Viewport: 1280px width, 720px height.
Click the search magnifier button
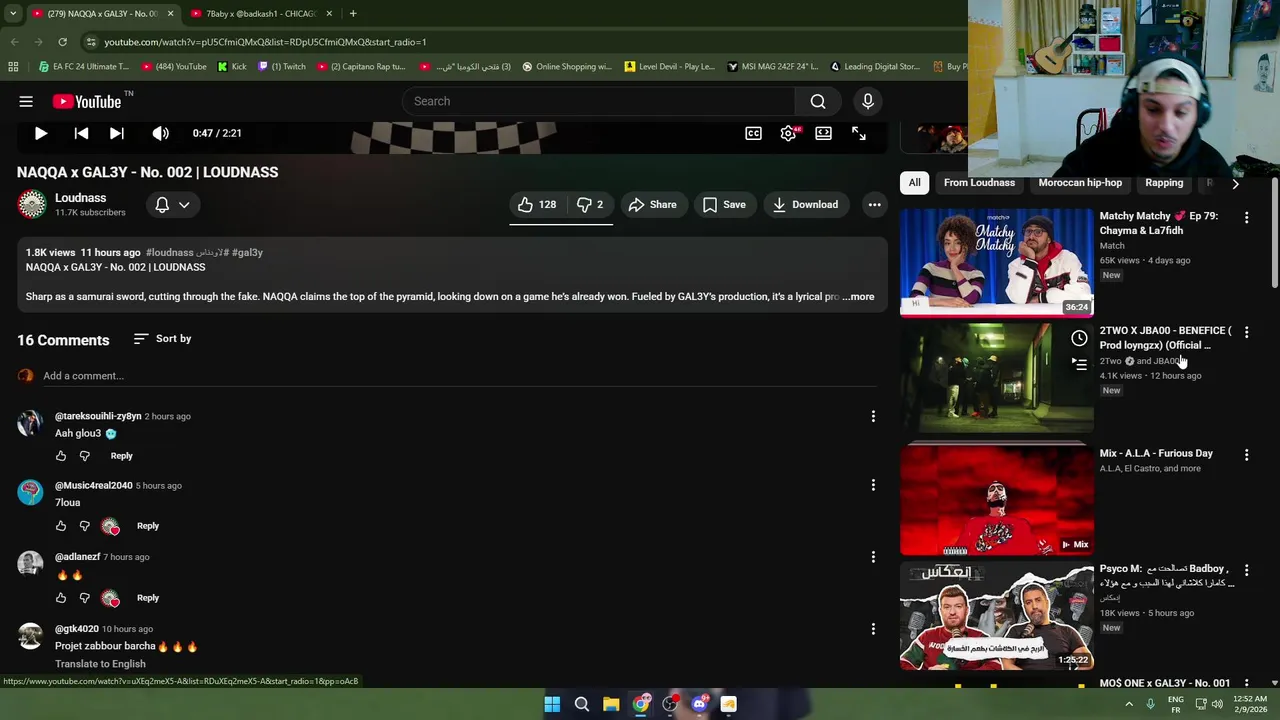[x=818, y=101]
